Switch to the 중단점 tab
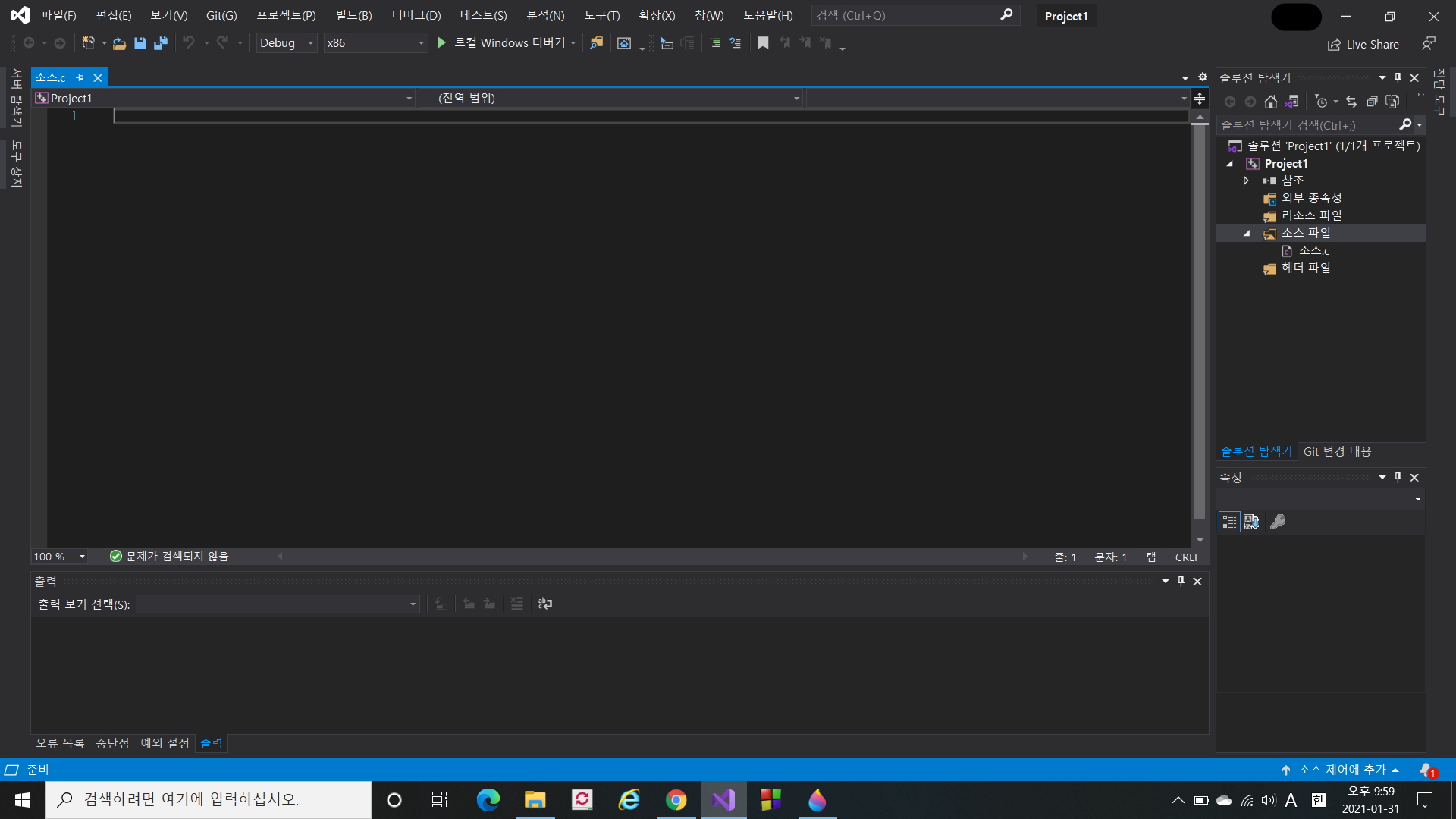Screen dimensions: 1456x819 (112, 743)
